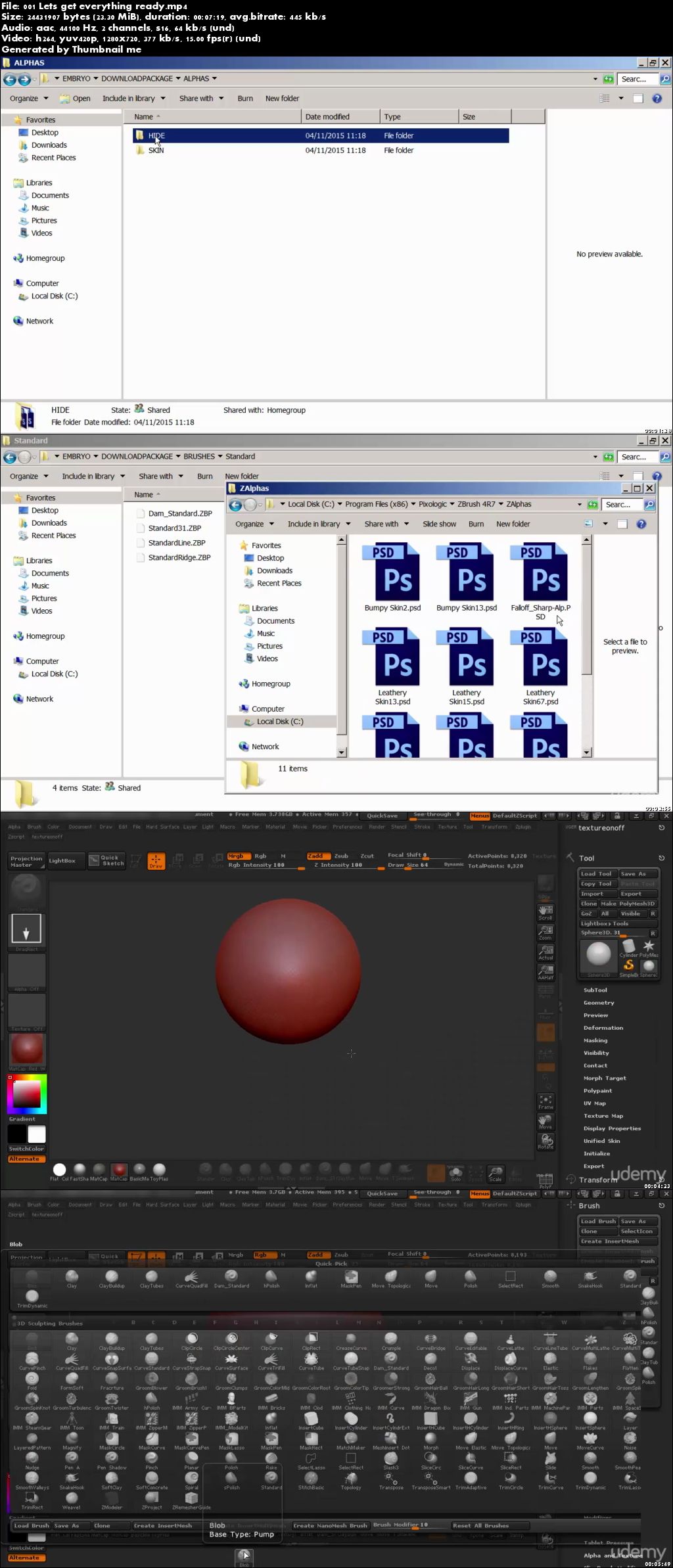Choose ClayBuildup brush in the Quick Pick row
Screen dimensions: 673x1568
pyautogui.click(x=112, y=1278)
